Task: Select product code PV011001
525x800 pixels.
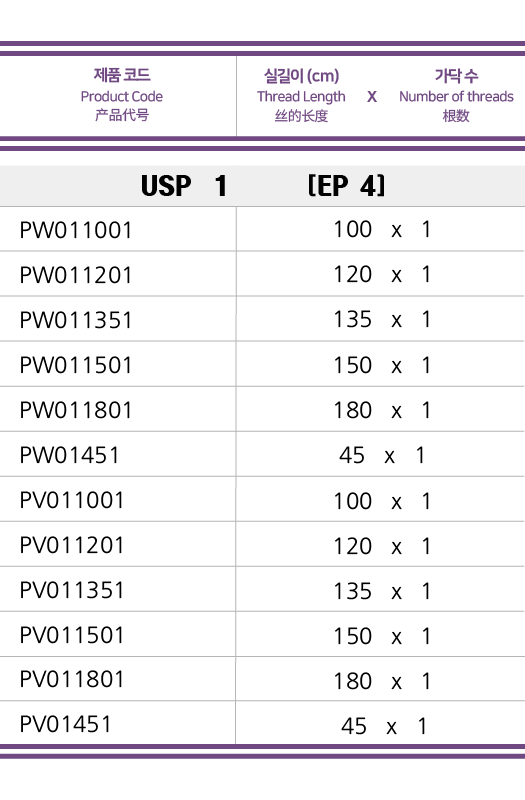Action: (x=72, y=500)
